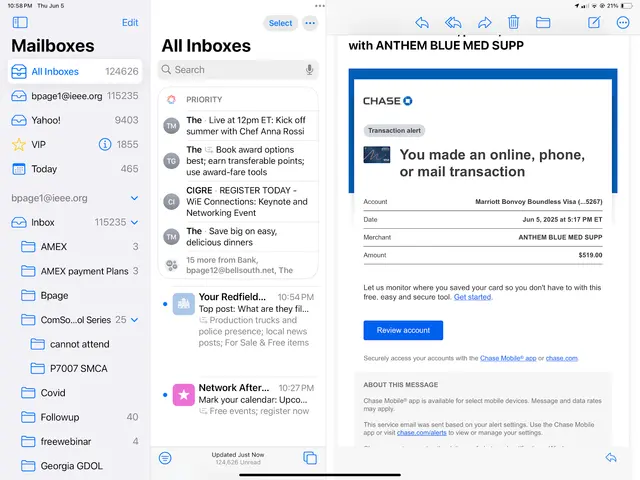Screen dimensions: 640x480
Task: Tap the Select button
Action: click(280, 23)
